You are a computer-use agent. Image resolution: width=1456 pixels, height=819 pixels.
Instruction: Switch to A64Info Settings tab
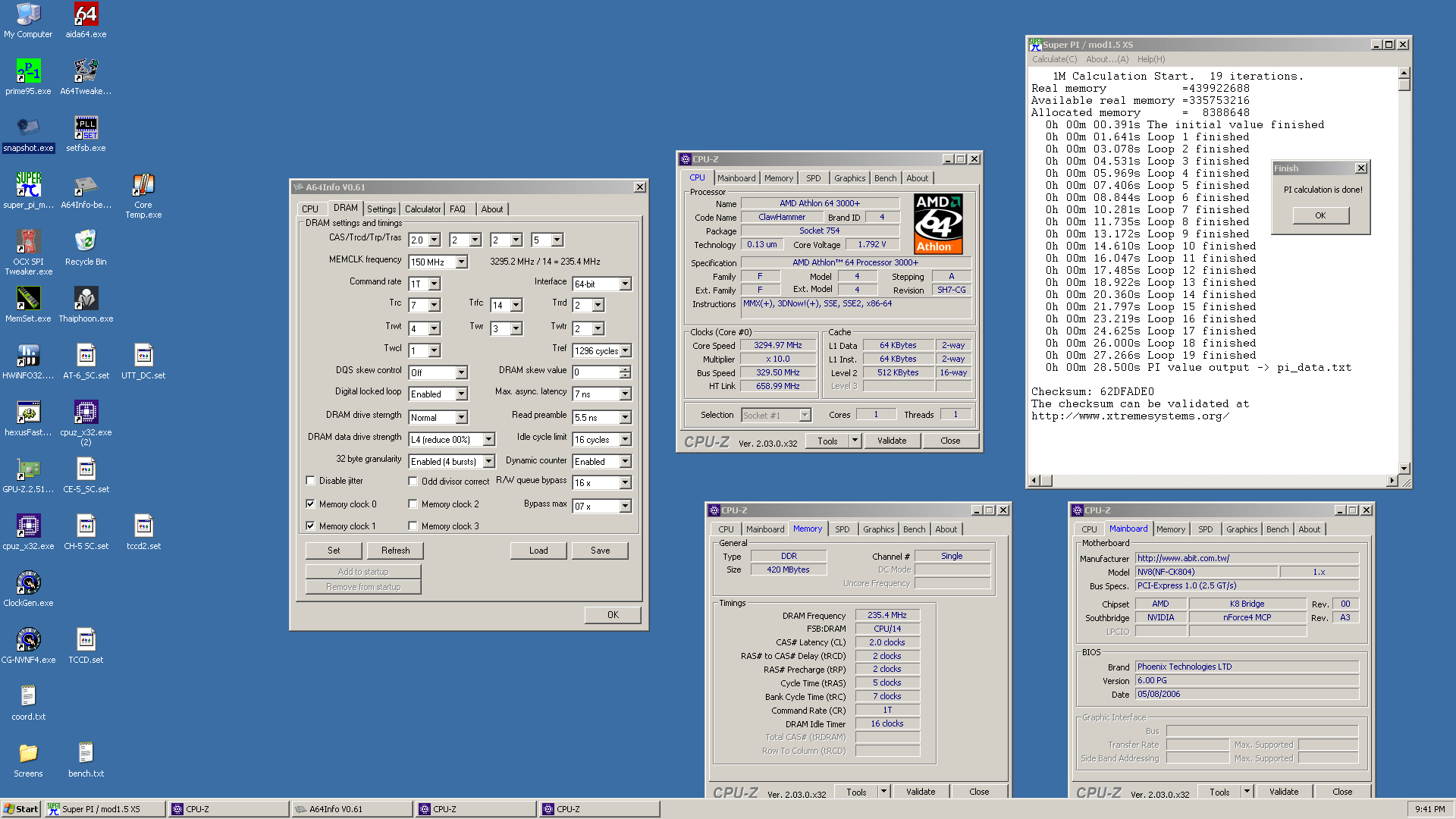click(381, 209)
